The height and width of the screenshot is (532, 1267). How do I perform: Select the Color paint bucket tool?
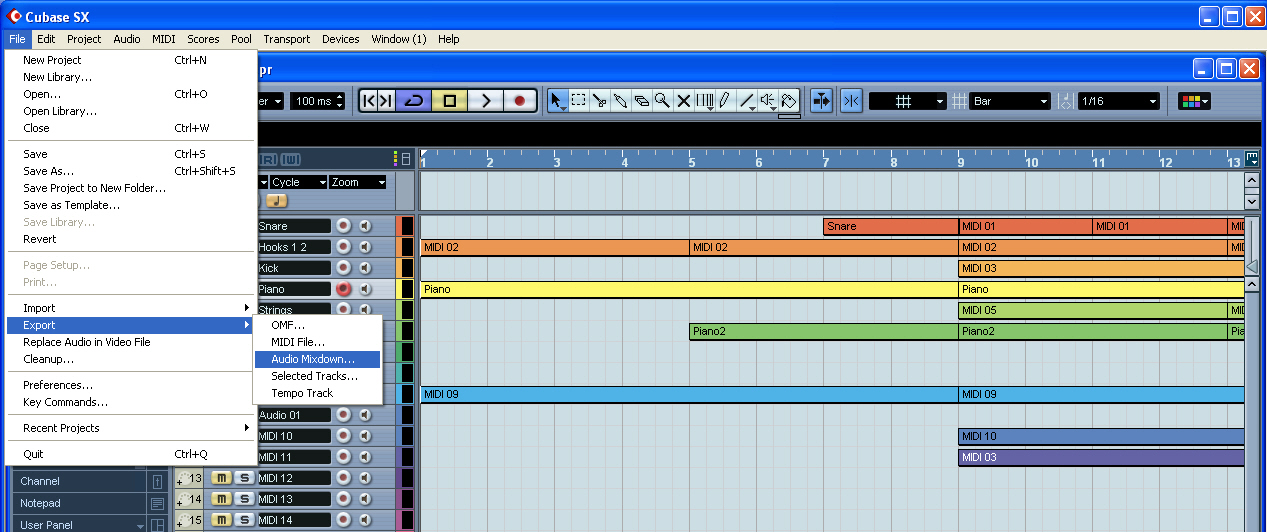pyautogui.click(x=788, y=101)
